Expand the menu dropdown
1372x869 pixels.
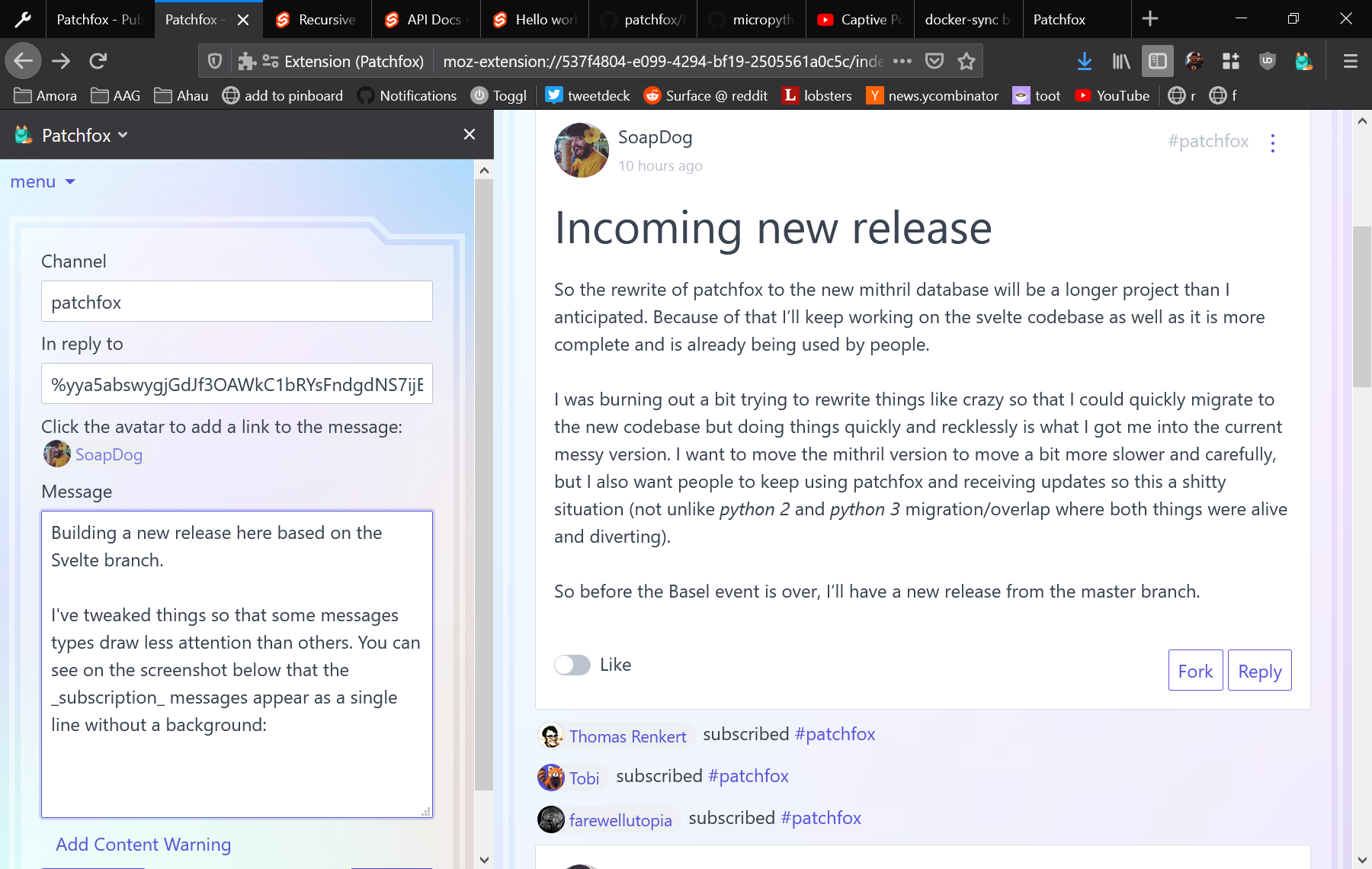coord(43,181)
